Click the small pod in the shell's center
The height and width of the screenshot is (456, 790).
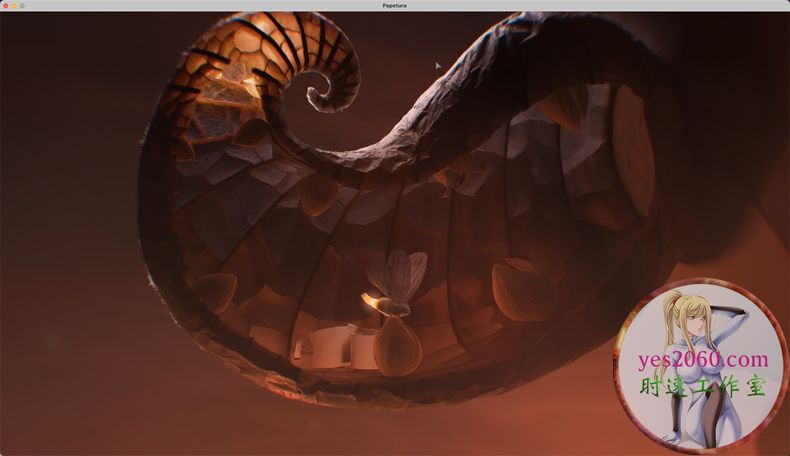click(318, 193)
